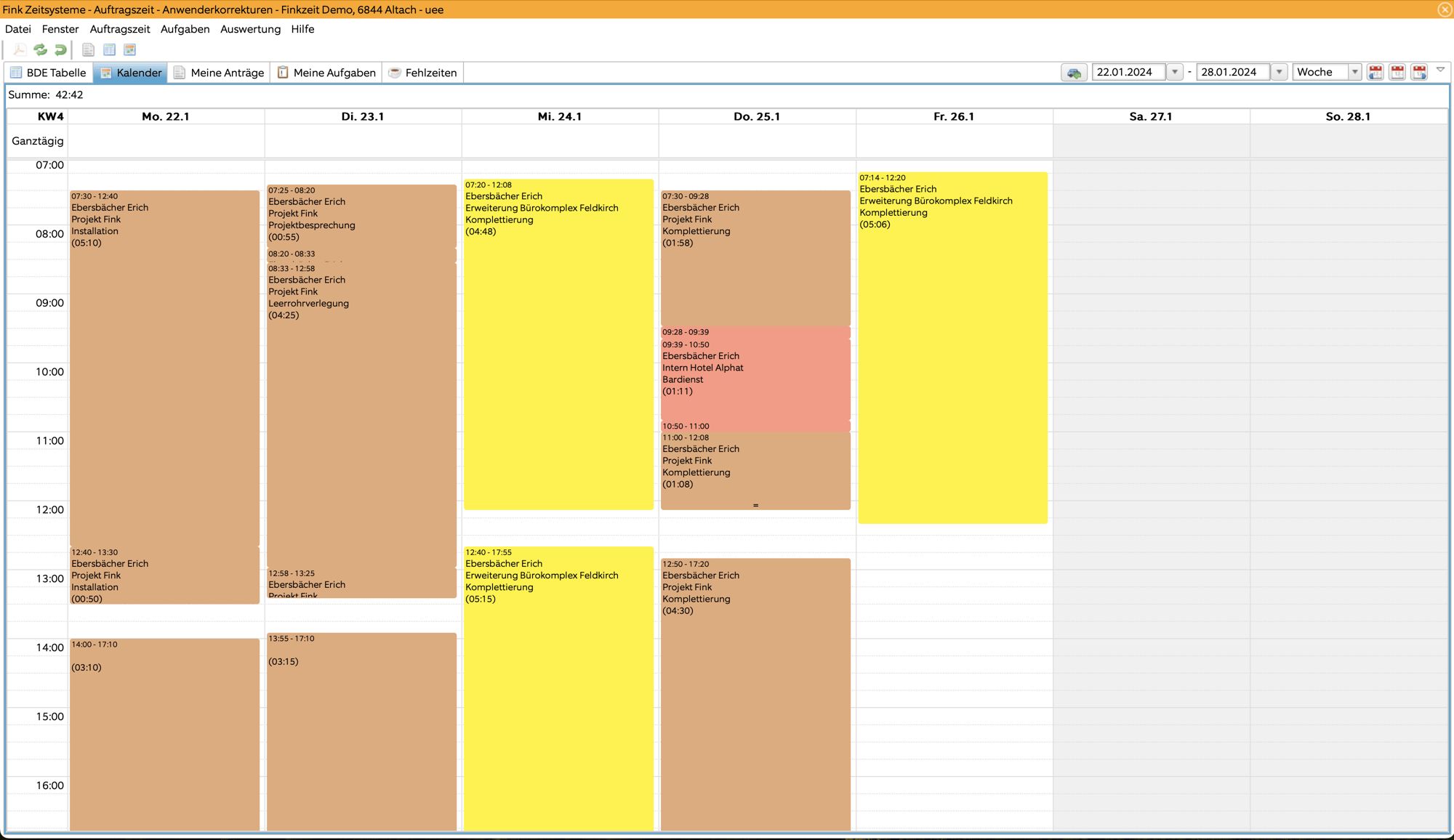Jump to current period calendar icon
Image resolution: width=1454 pixels, height=840 pixels.
(x=1397, y=72)
